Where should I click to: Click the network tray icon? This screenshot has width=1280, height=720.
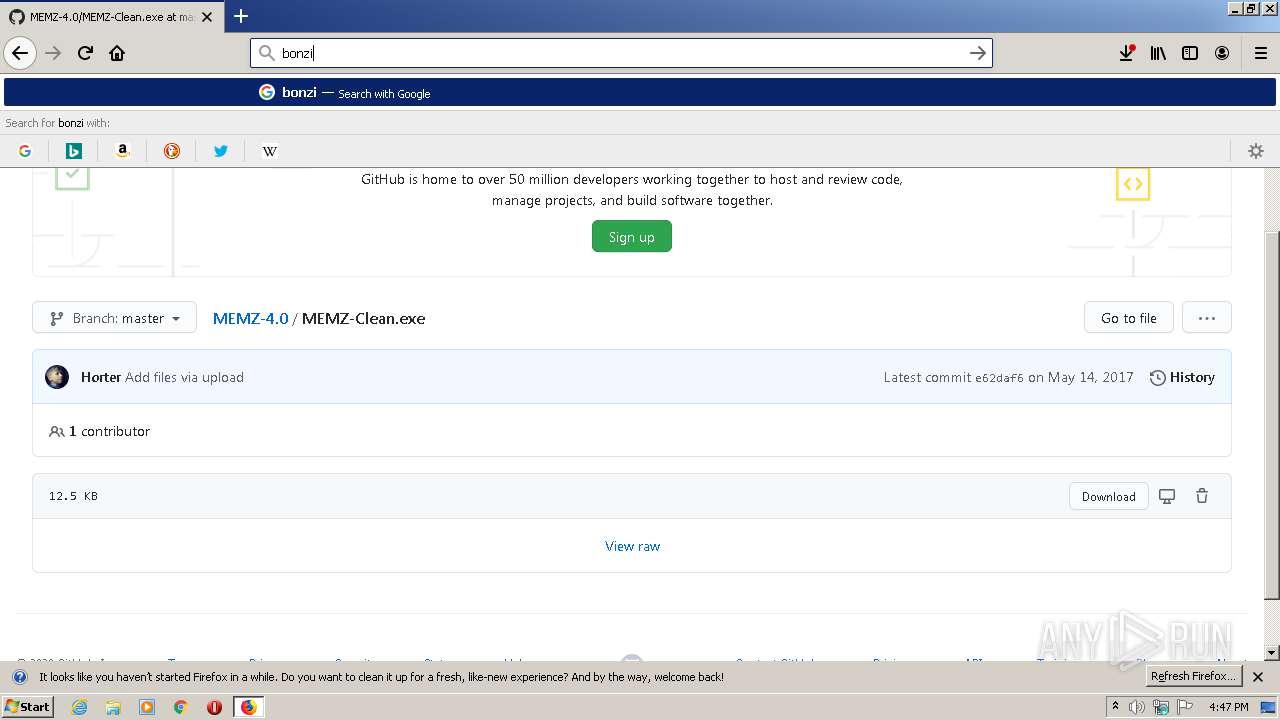point(1161,707)
